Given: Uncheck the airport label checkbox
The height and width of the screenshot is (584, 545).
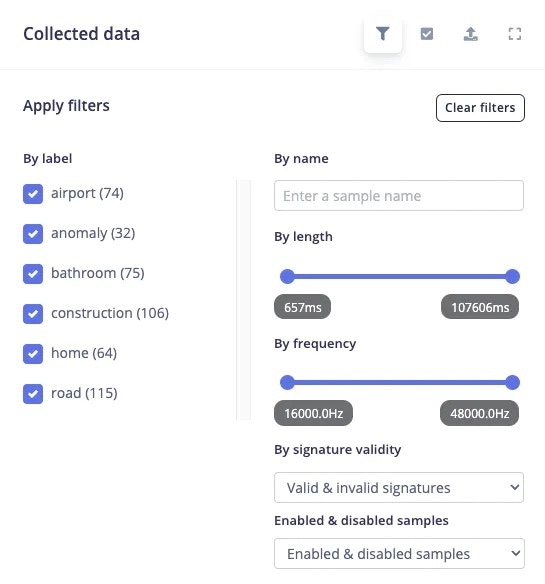Looking at the screenshot, I should [x=33, y=194].
